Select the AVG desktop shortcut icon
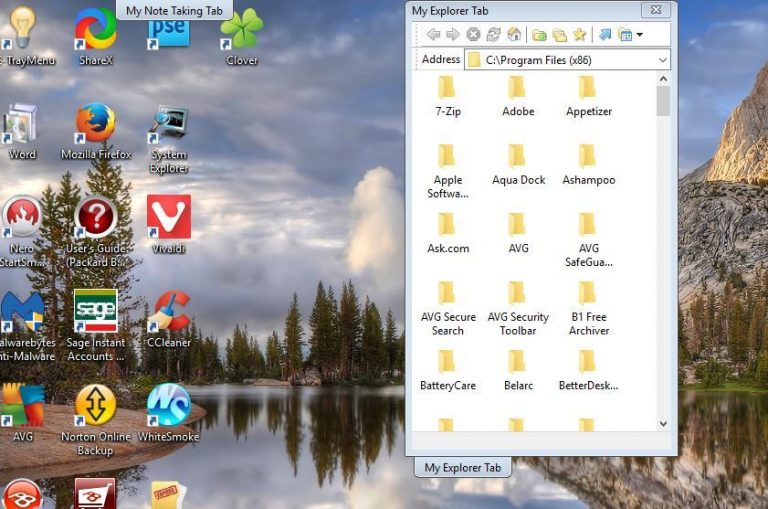The height and width of the screenshot is (509, 768). point(23,413)
